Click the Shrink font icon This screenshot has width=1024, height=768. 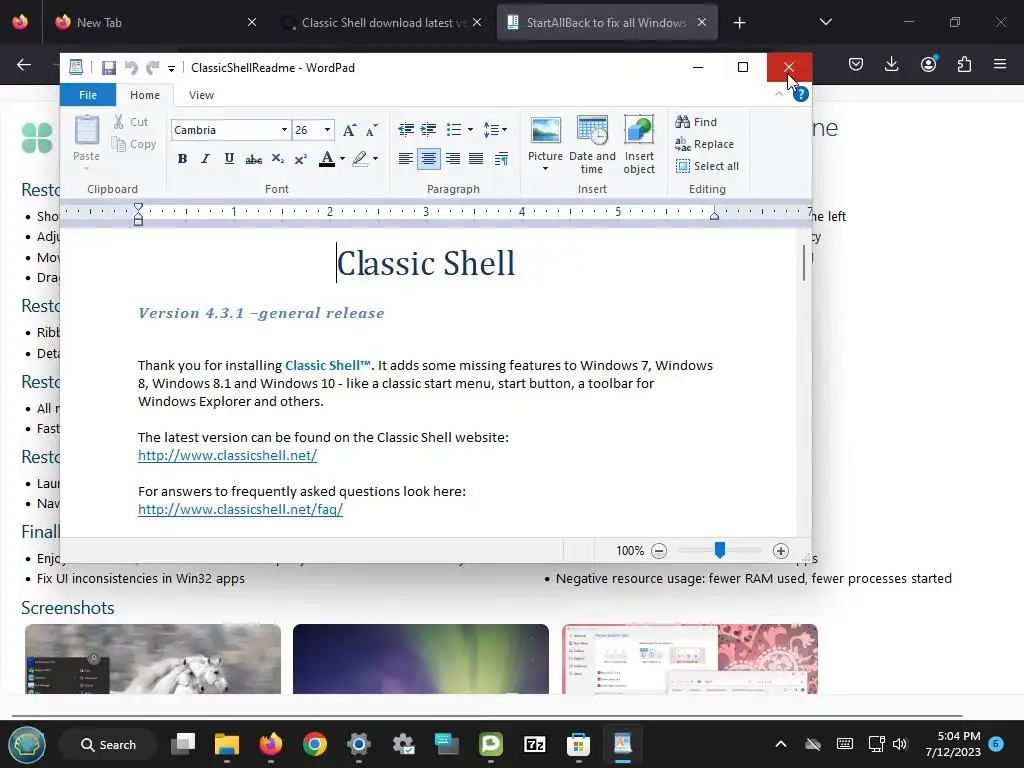[x=372, y=129]
